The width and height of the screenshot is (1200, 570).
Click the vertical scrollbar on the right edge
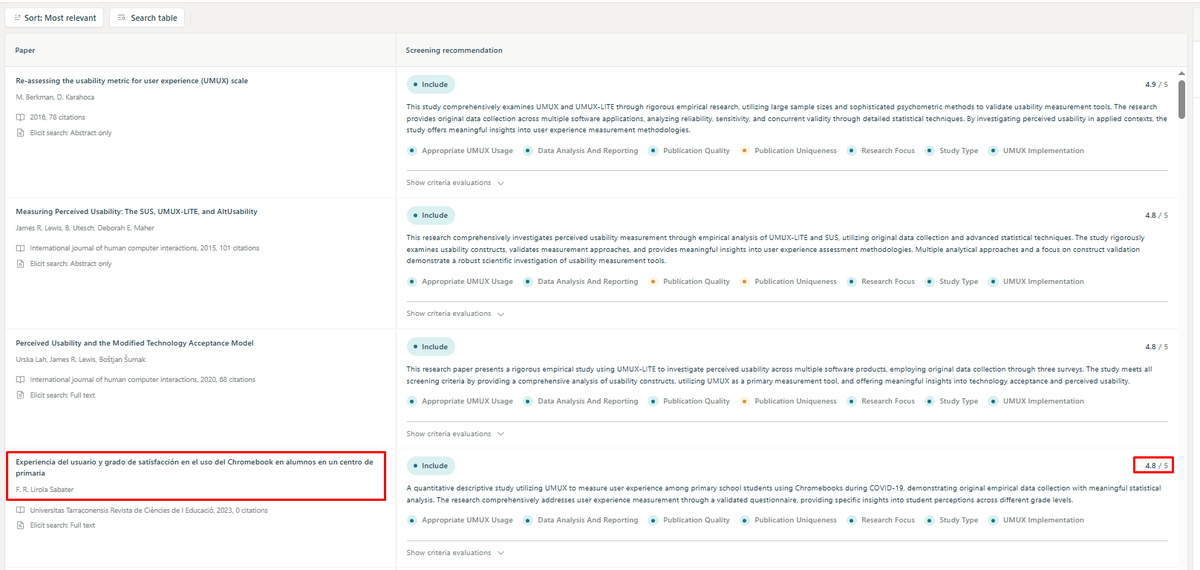1184,100
